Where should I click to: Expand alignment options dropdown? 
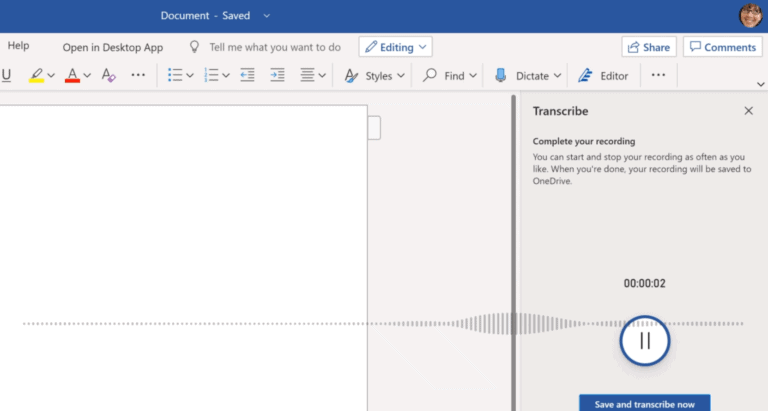click(322, 75)
